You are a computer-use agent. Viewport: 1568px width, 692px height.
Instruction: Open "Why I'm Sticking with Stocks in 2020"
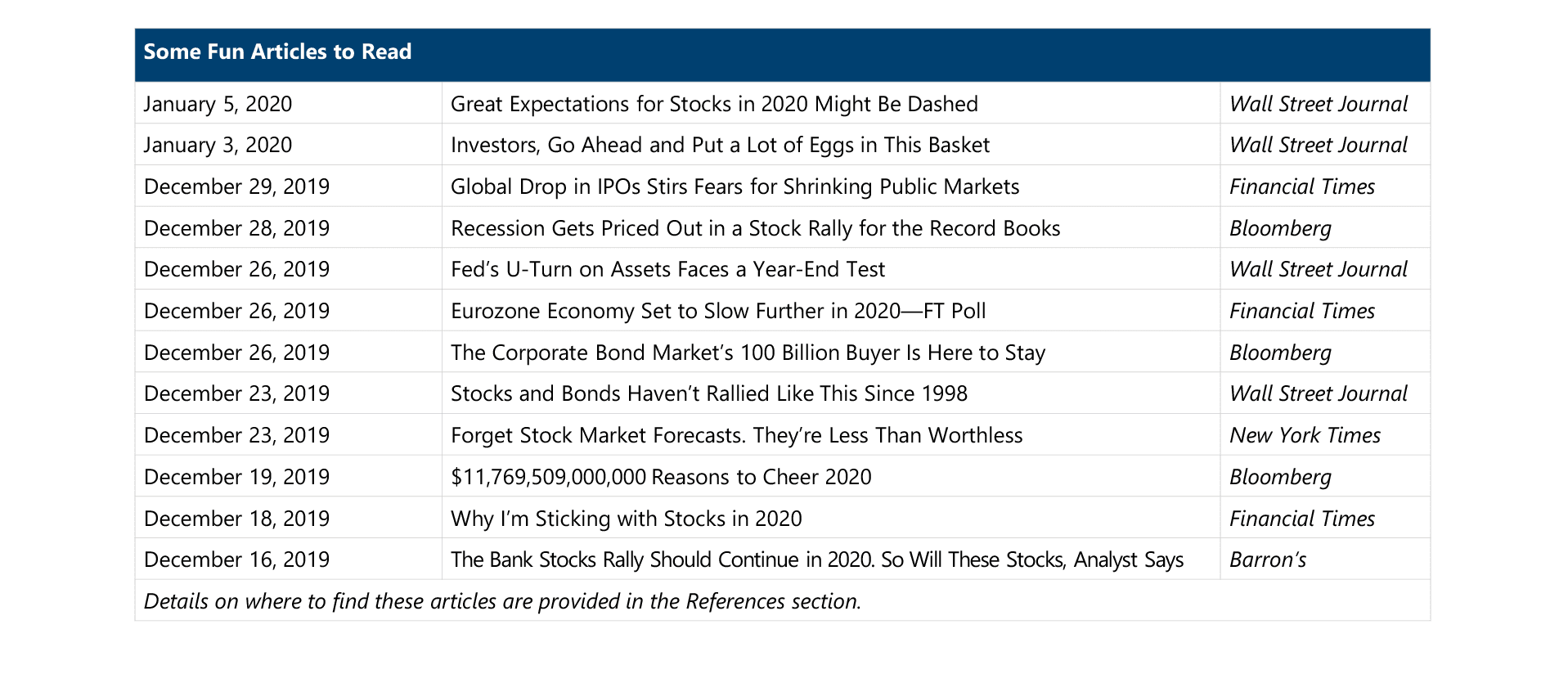[626, 519]
